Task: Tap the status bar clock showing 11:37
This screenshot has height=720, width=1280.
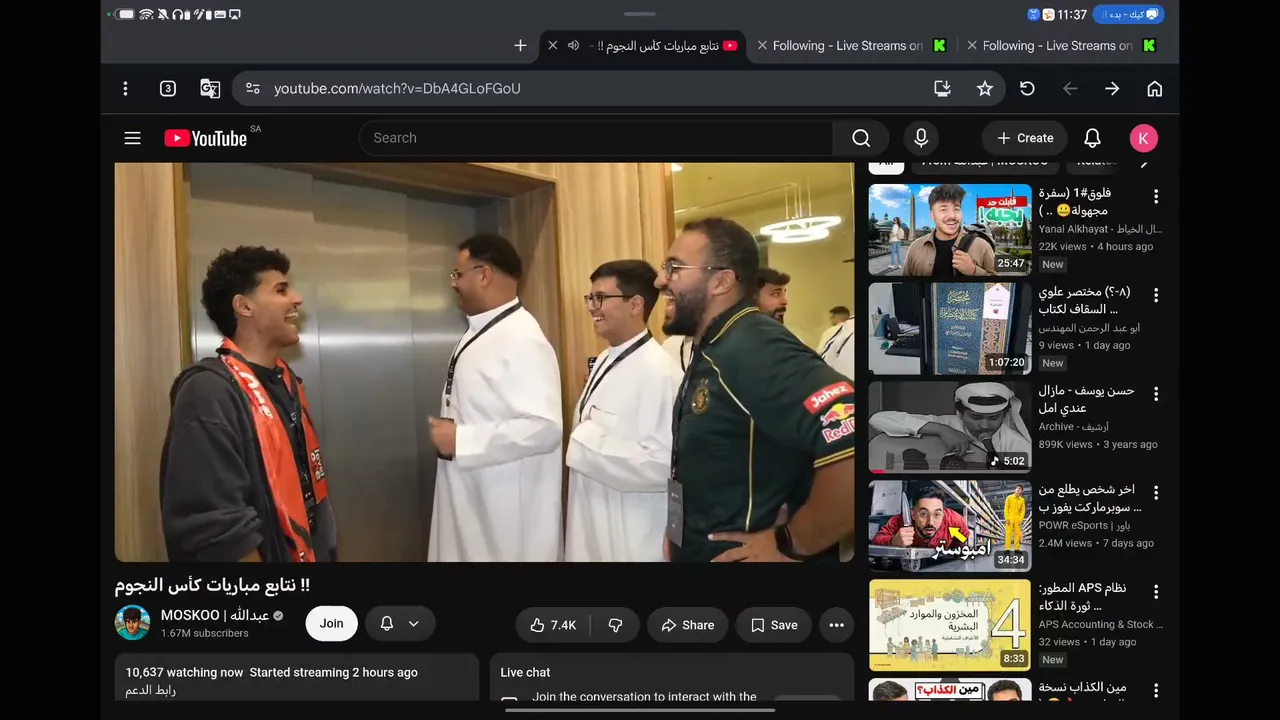Action: 1072,15
